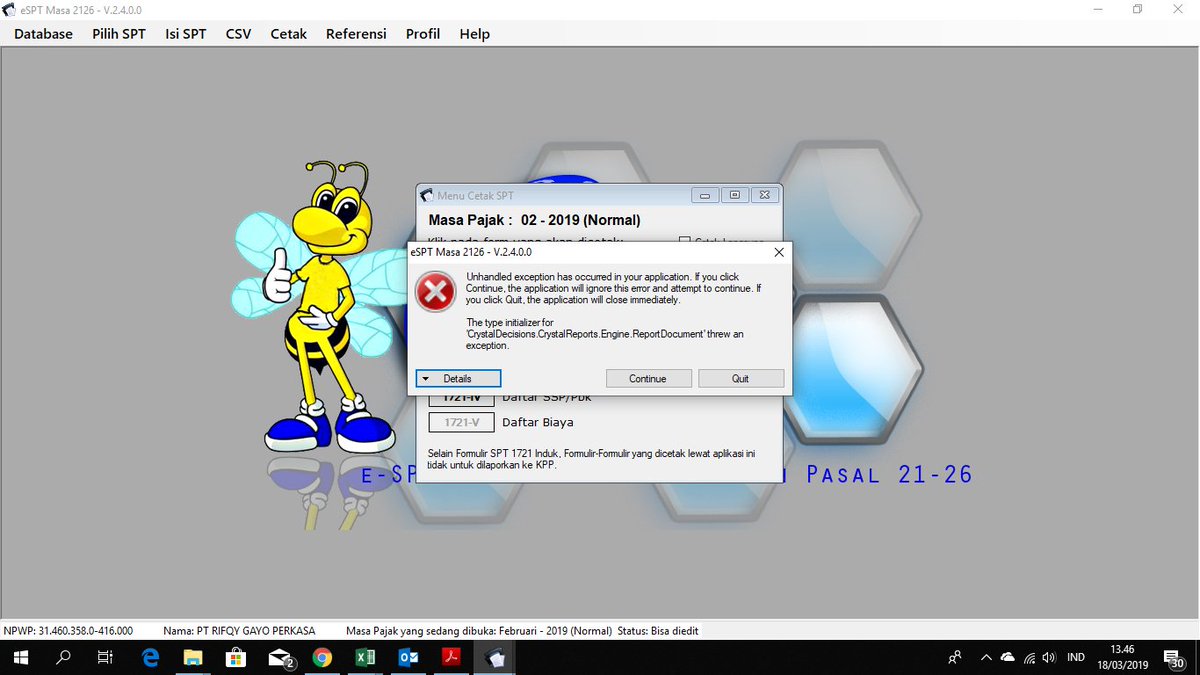Open Microsoft Edge from the taskbar
1200x675 pixels.
pyautogui.click(x=150, y=658)
